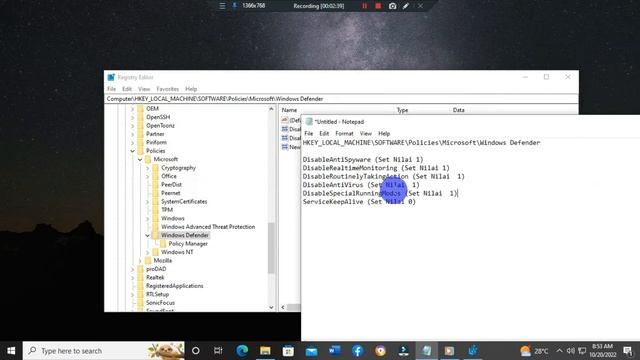Viewport: 640px width, 360px height.
Task: Collapse the Windows Defender key
Action: pos(147,235)
